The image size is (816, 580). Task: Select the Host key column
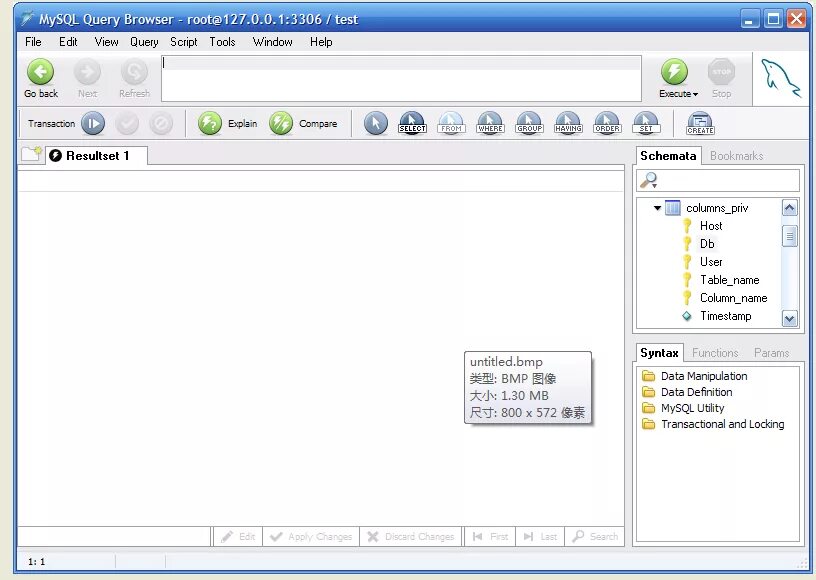(711, 226)
